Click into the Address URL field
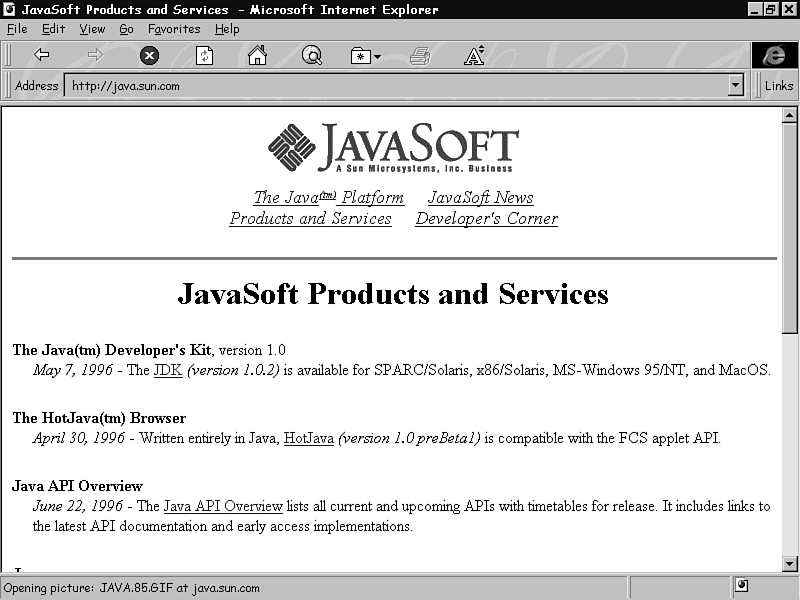The height and width of the screenshot is (600, 800). tap(396, 85)
